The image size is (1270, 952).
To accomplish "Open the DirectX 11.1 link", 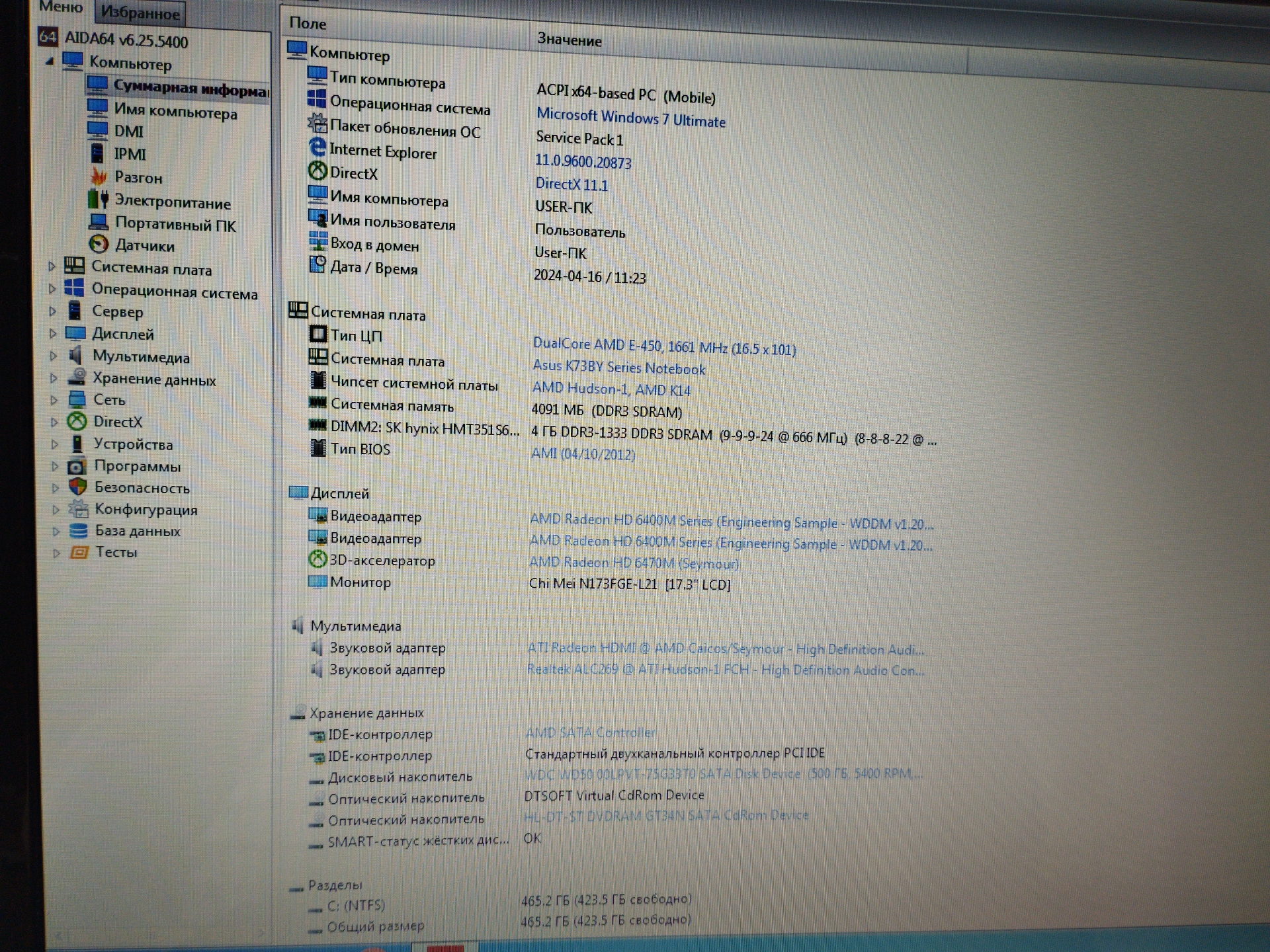I will [571, 184].
